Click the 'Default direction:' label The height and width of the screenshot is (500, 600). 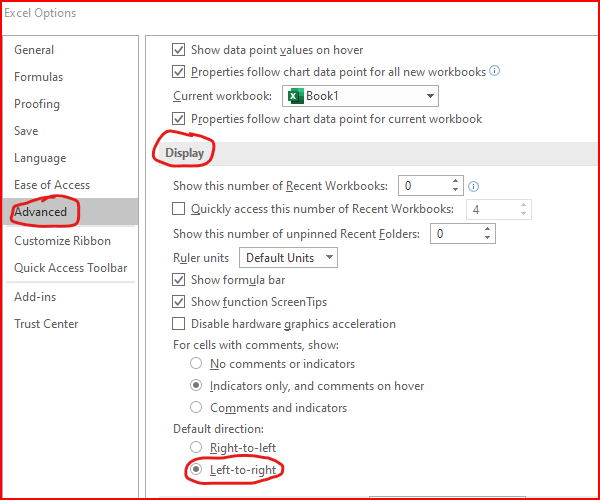click(218, 429)
